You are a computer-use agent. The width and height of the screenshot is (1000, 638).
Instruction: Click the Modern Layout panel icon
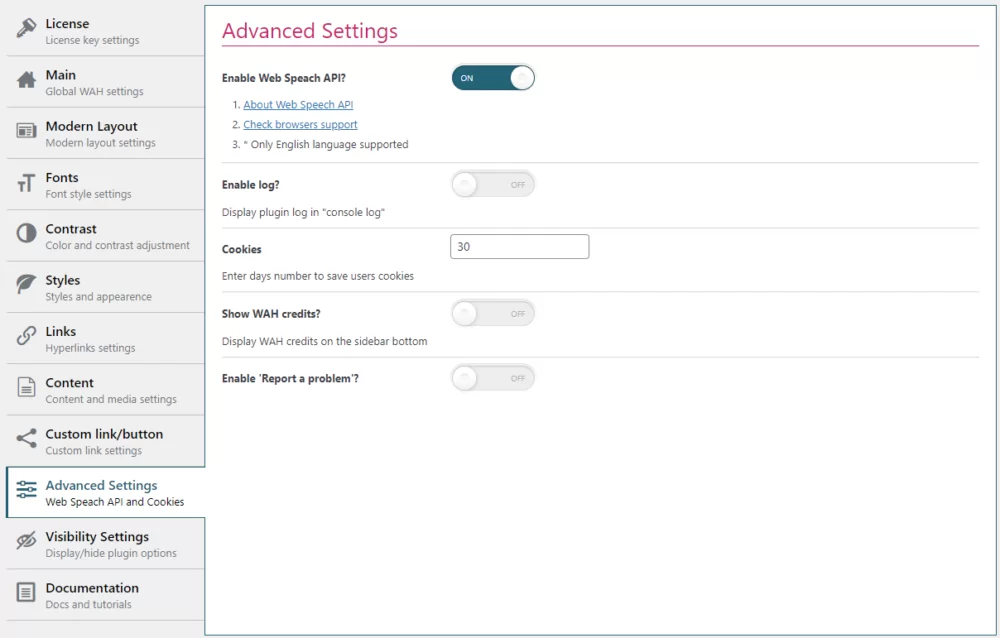[x=25, y=131]
